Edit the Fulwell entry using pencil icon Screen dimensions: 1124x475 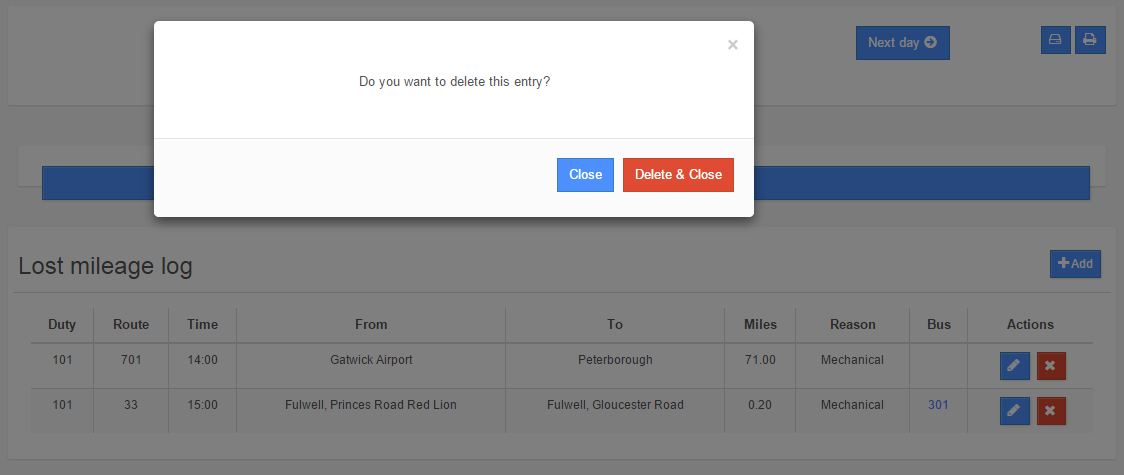[x=1015, y=411]
